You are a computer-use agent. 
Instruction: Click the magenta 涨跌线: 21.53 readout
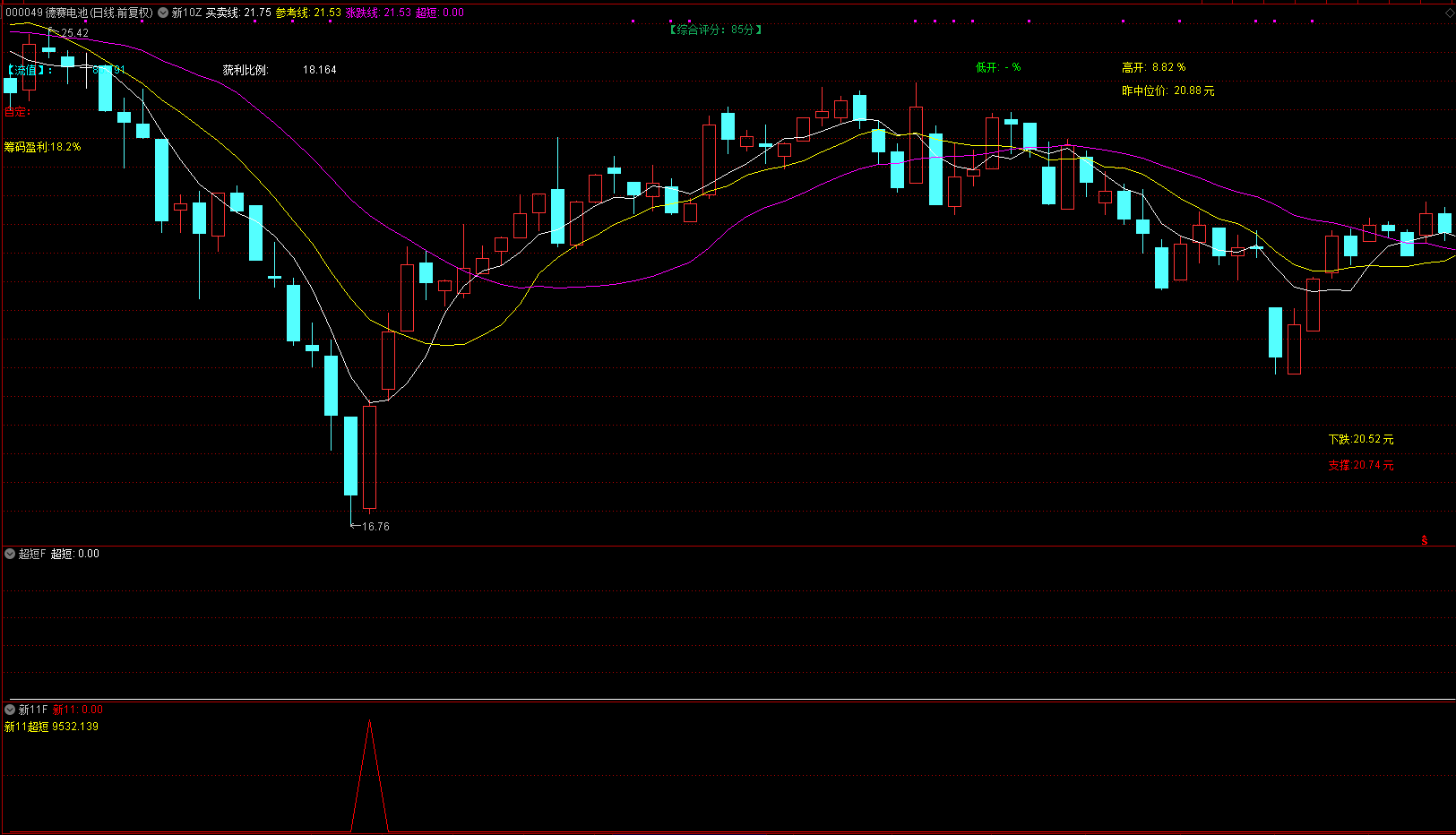click(x=378, y=13)
